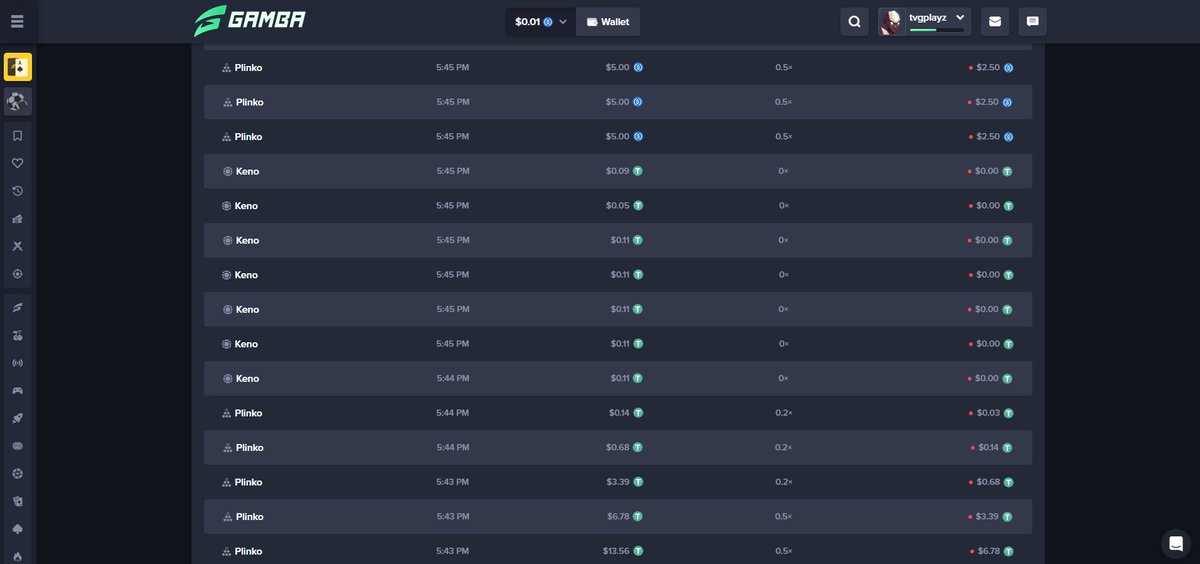Switch to Sports soccer ball icon

[x=18, y=101]
